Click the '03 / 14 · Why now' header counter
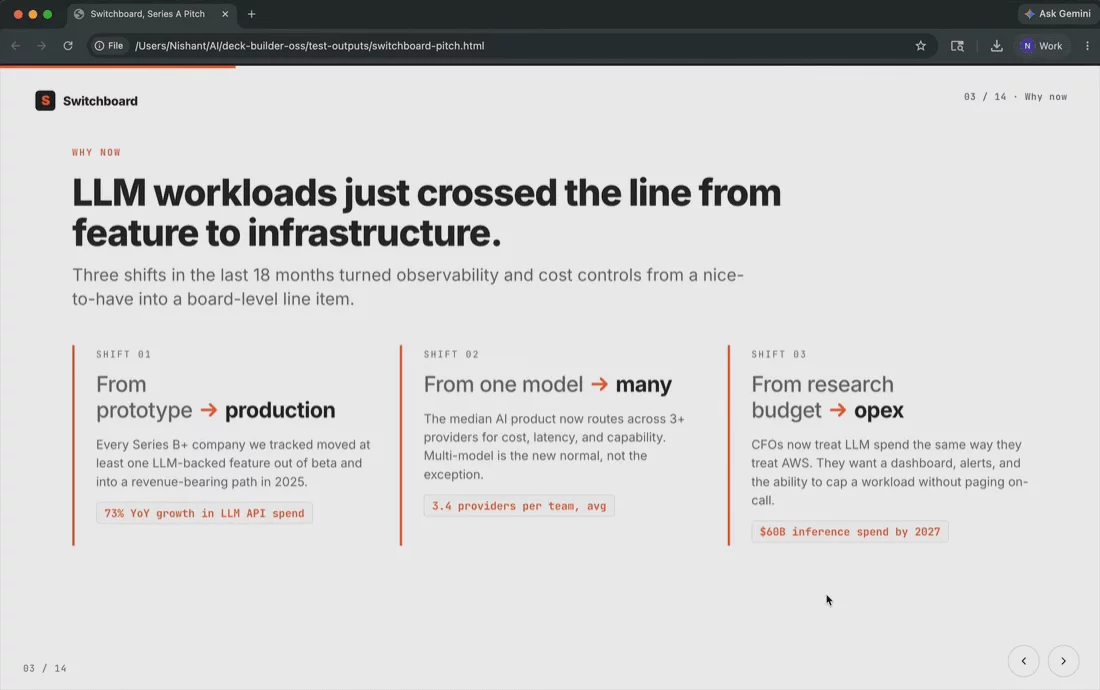This screenshot has height=690, width=1100. coord(1015,97)
